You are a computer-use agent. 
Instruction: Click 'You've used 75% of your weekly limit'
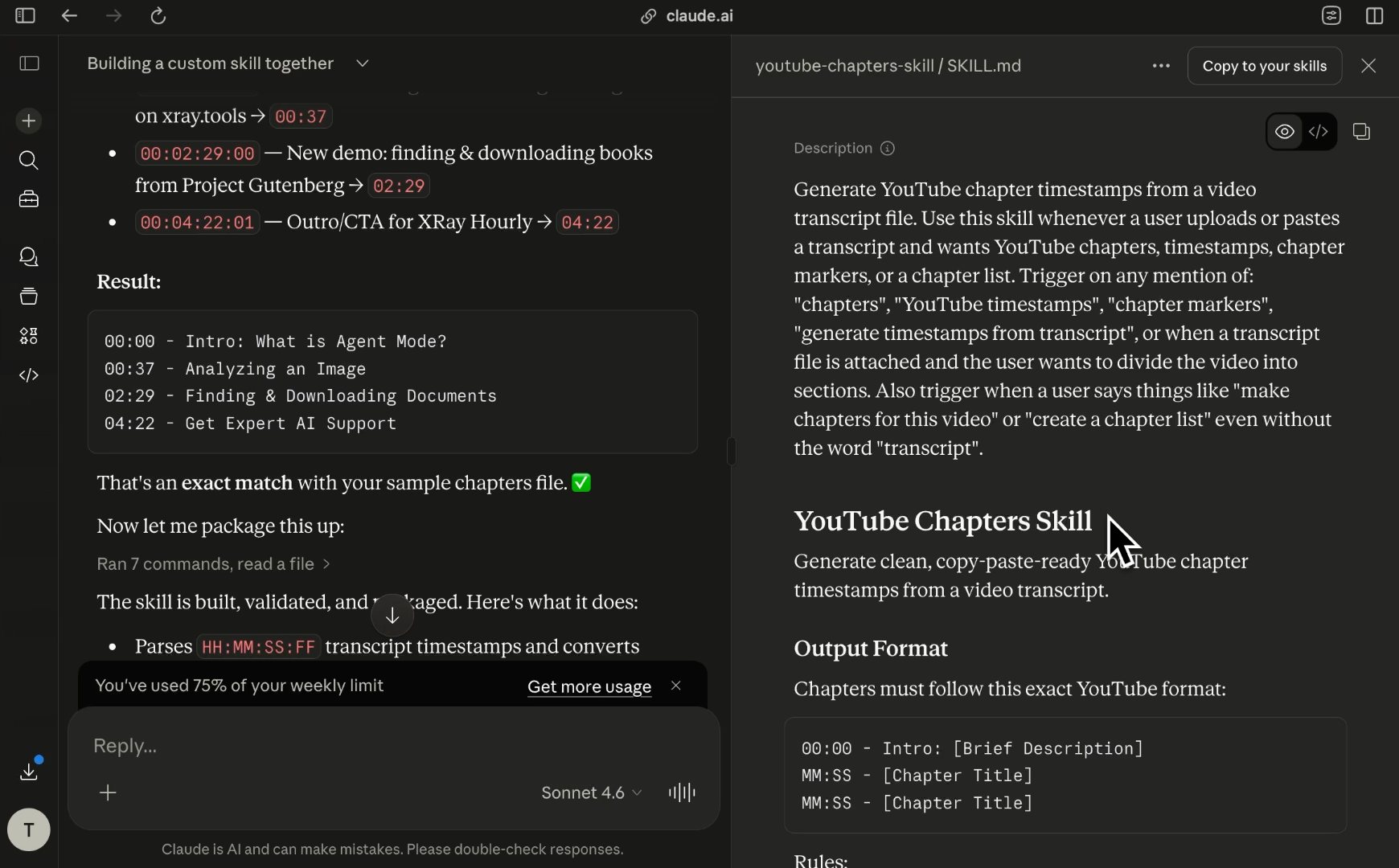[240, 686]
